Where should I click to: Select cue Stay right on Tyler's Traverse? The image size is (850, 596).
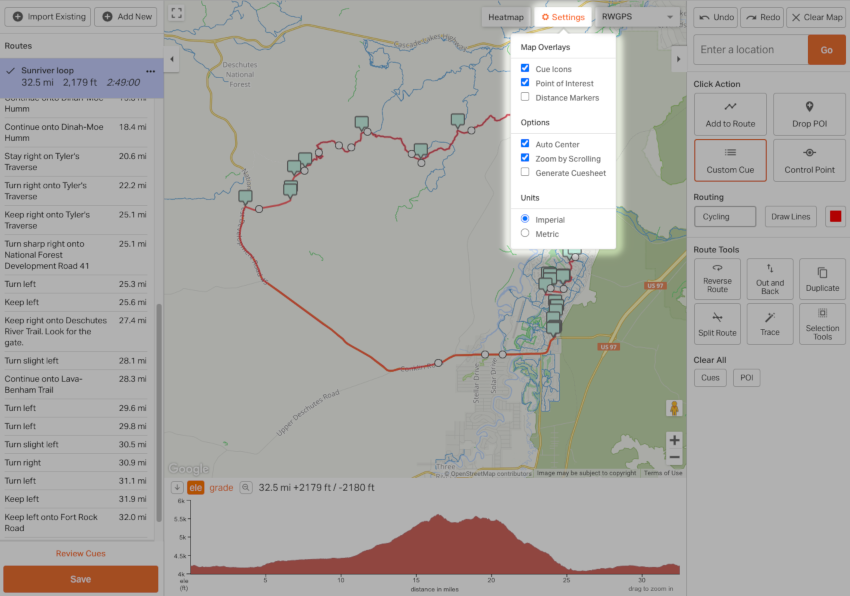click(75, 162)
